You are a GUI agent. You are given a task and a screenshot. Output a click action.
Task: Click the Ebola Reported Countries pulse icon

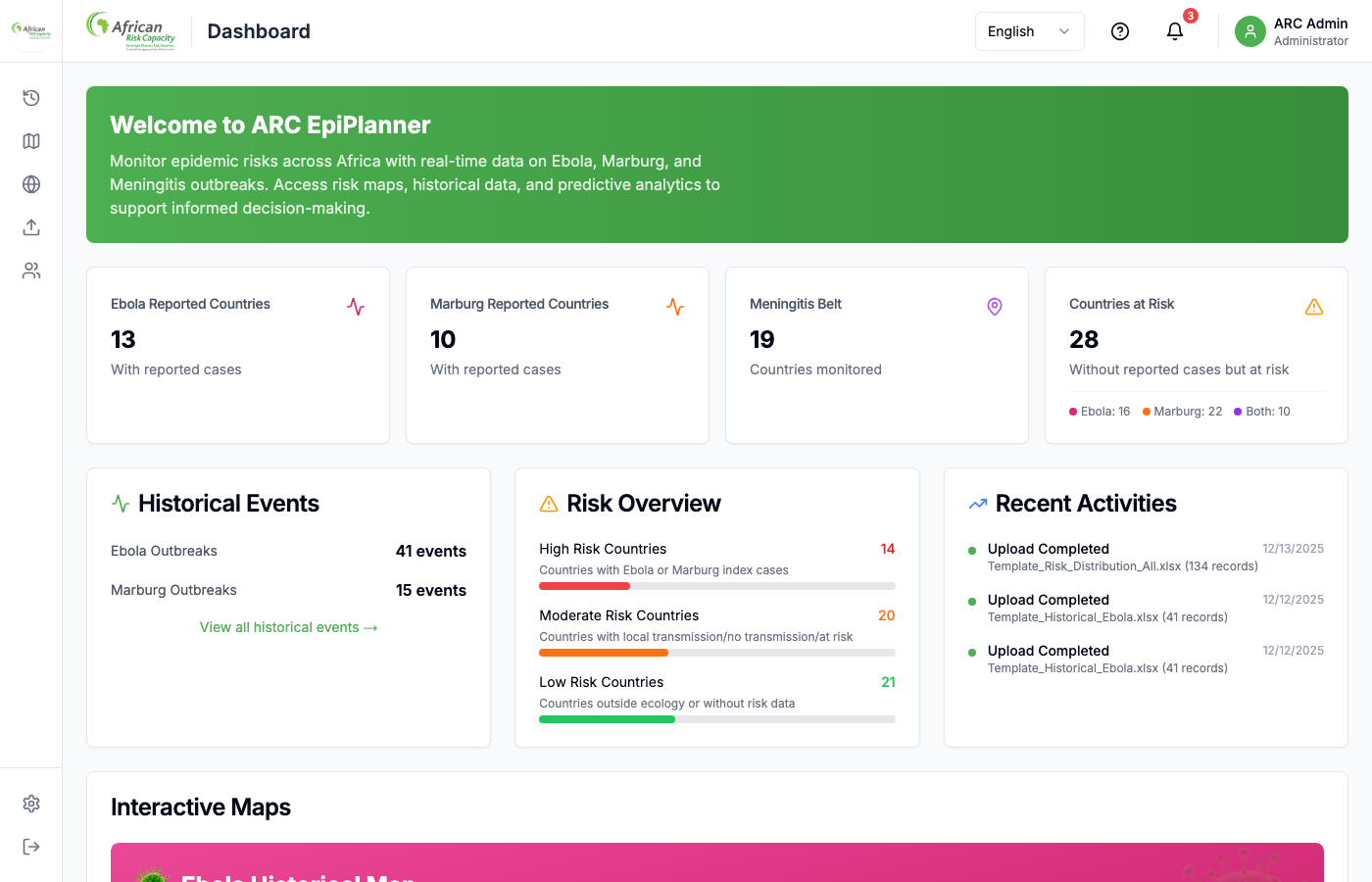point(356,307)
